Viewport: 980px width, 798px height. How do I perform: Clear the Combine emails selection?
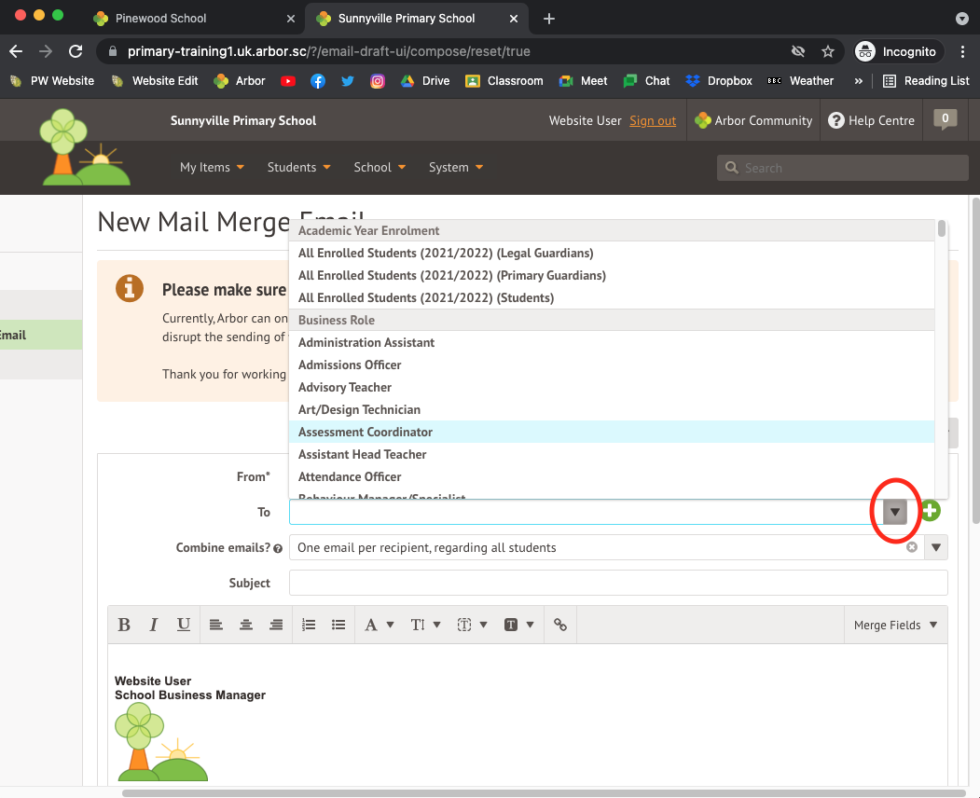[x=912, y=547]
